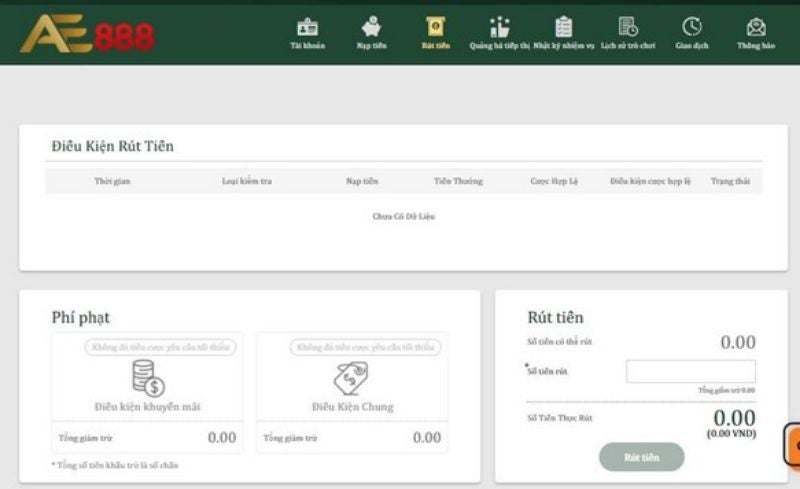The width and height of the screenshot is (800, 489).
Task: Open the orange floating widget at right edge
Action: (x=792, y=446)
